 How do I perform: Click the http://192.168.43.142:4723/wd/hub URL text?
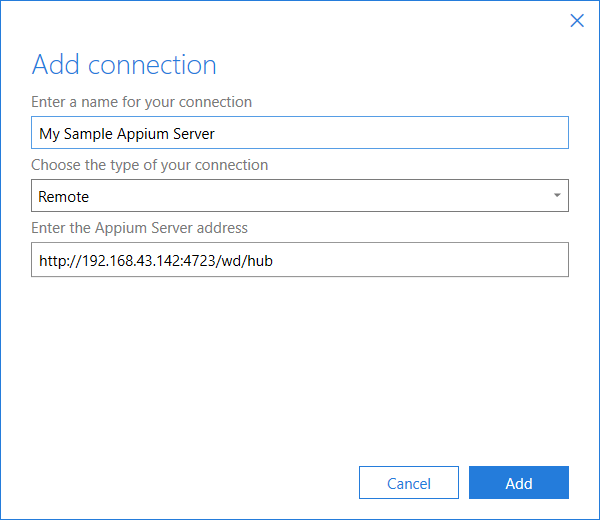156,261
